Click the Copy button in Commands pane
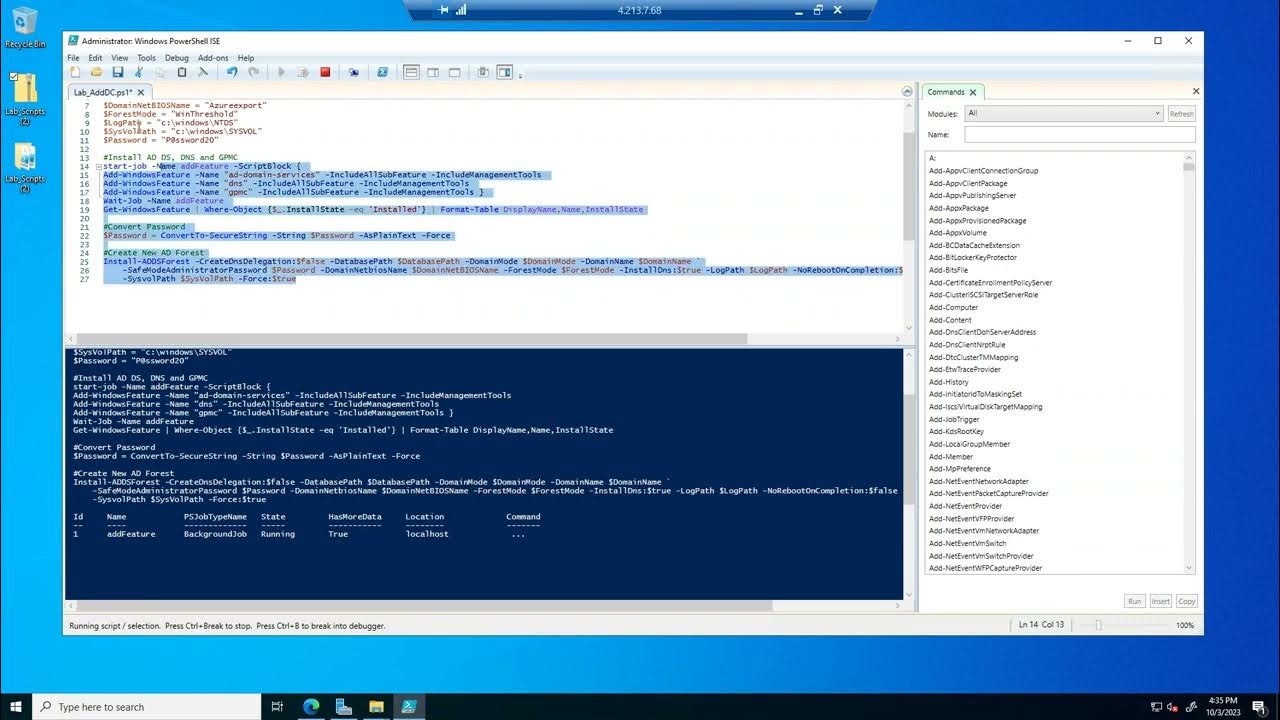 1186,601
